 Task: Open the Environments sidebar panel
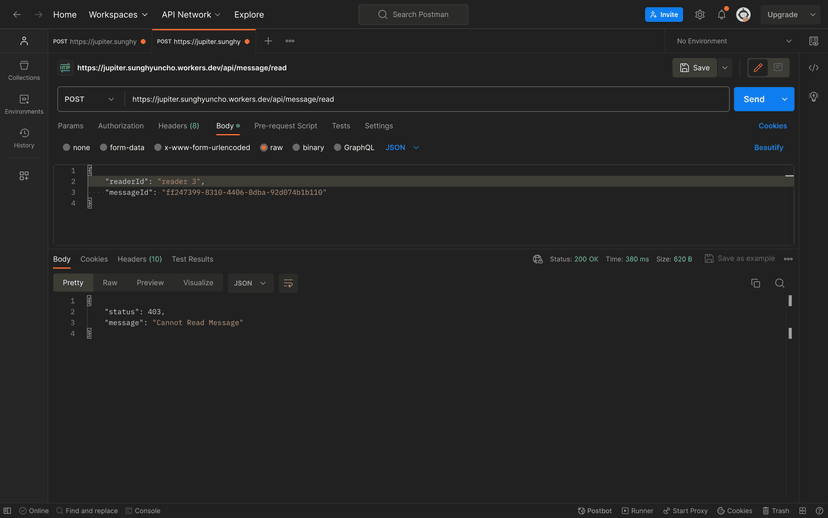(x=24, y=104)
